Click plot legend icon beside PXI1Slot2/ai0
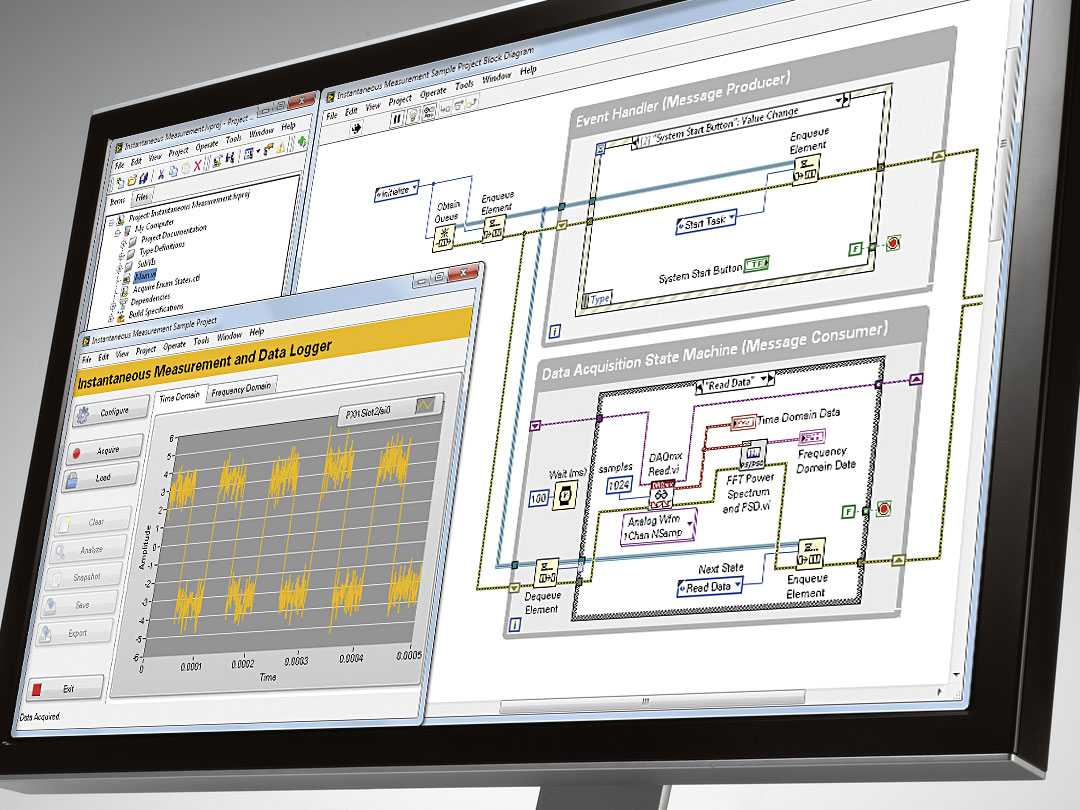1080x810 pixels. 426,404
